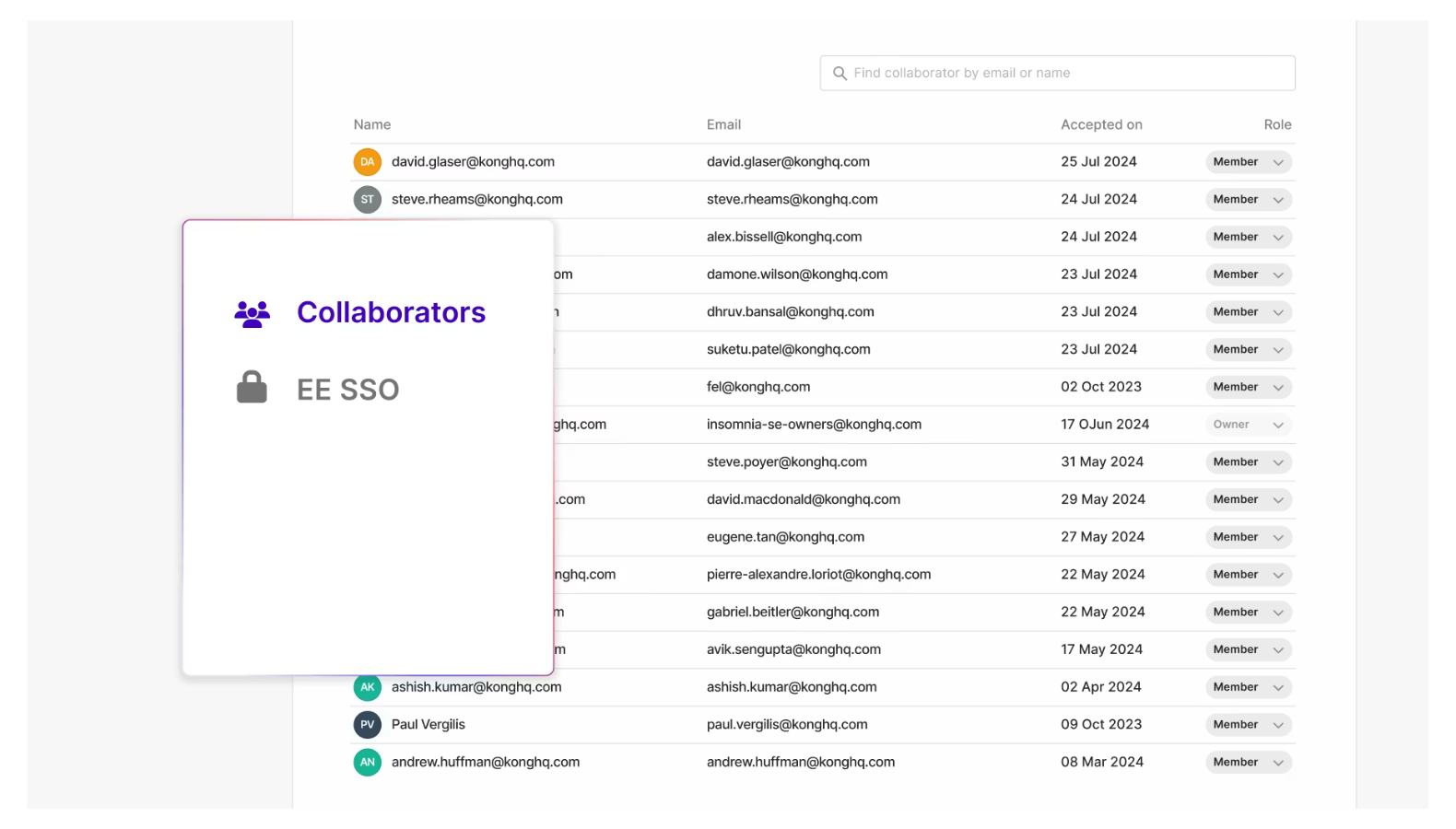This screenshot has width=1456, height=829.
Task: Change role for andrew.huffman@konghq.com
Action: click(x=1249, y=763)
